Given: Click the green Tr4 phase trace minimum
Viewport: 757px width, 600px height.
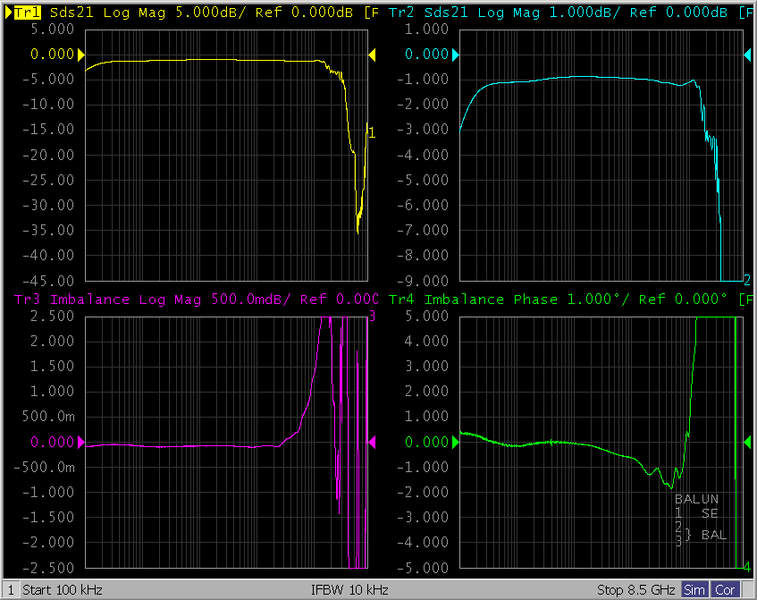Looking at the screenshot, I should 670,487.
